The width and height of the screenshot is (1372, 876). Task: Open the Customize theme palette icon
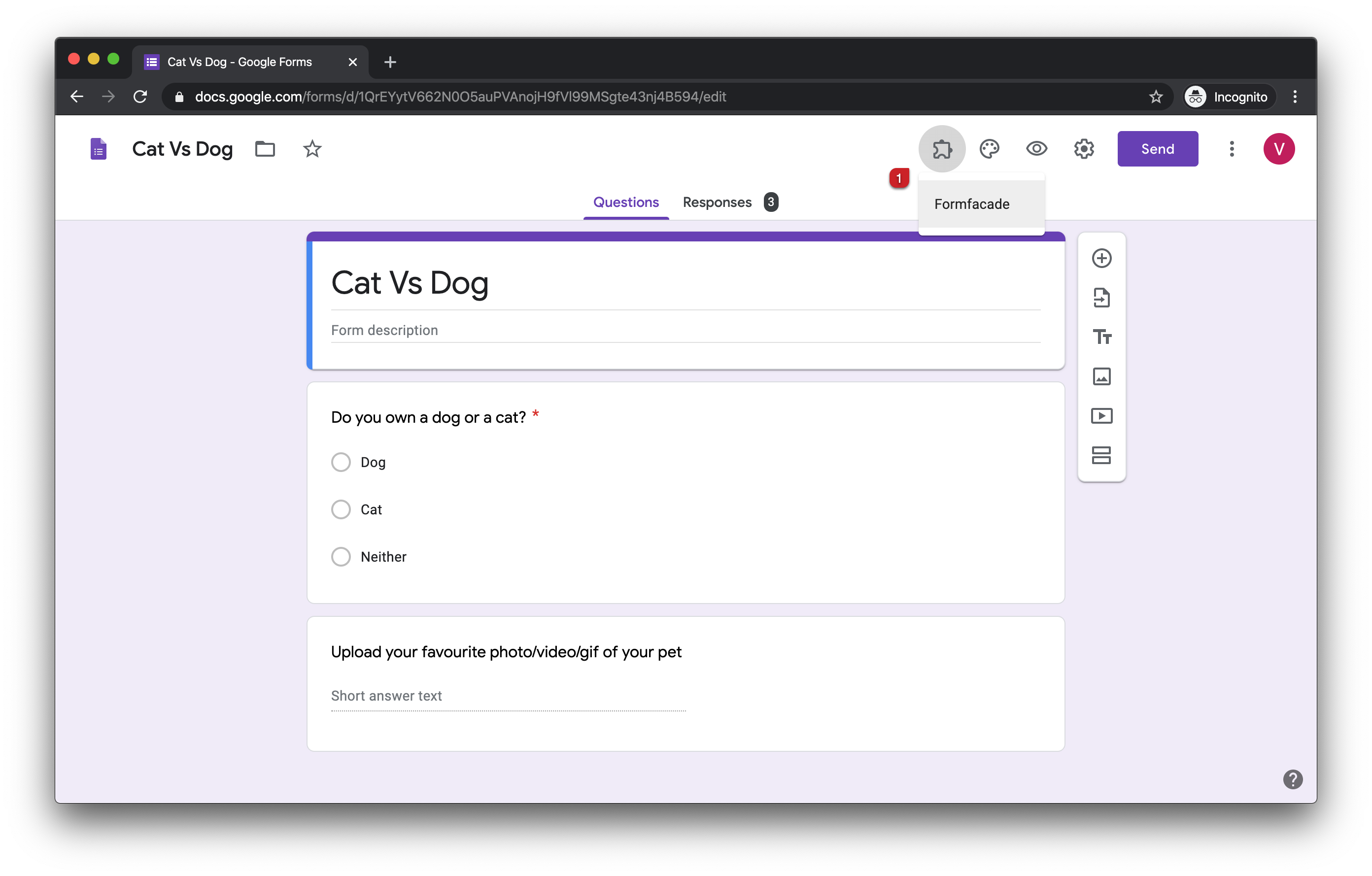tap(989, 149)
